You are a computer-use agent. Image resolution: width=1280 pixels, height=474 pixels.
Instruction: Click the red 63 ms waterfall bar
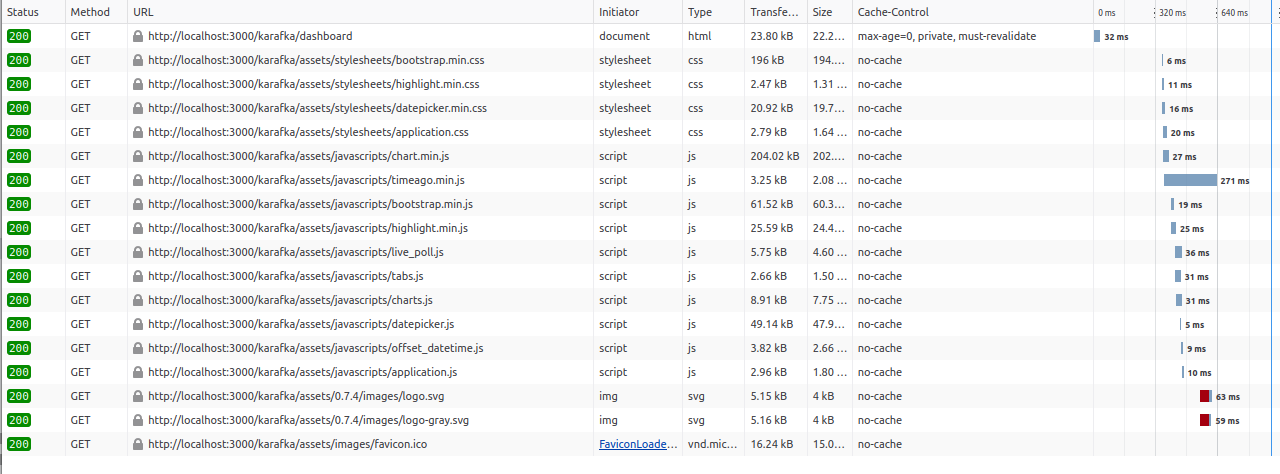(1206, 396)
